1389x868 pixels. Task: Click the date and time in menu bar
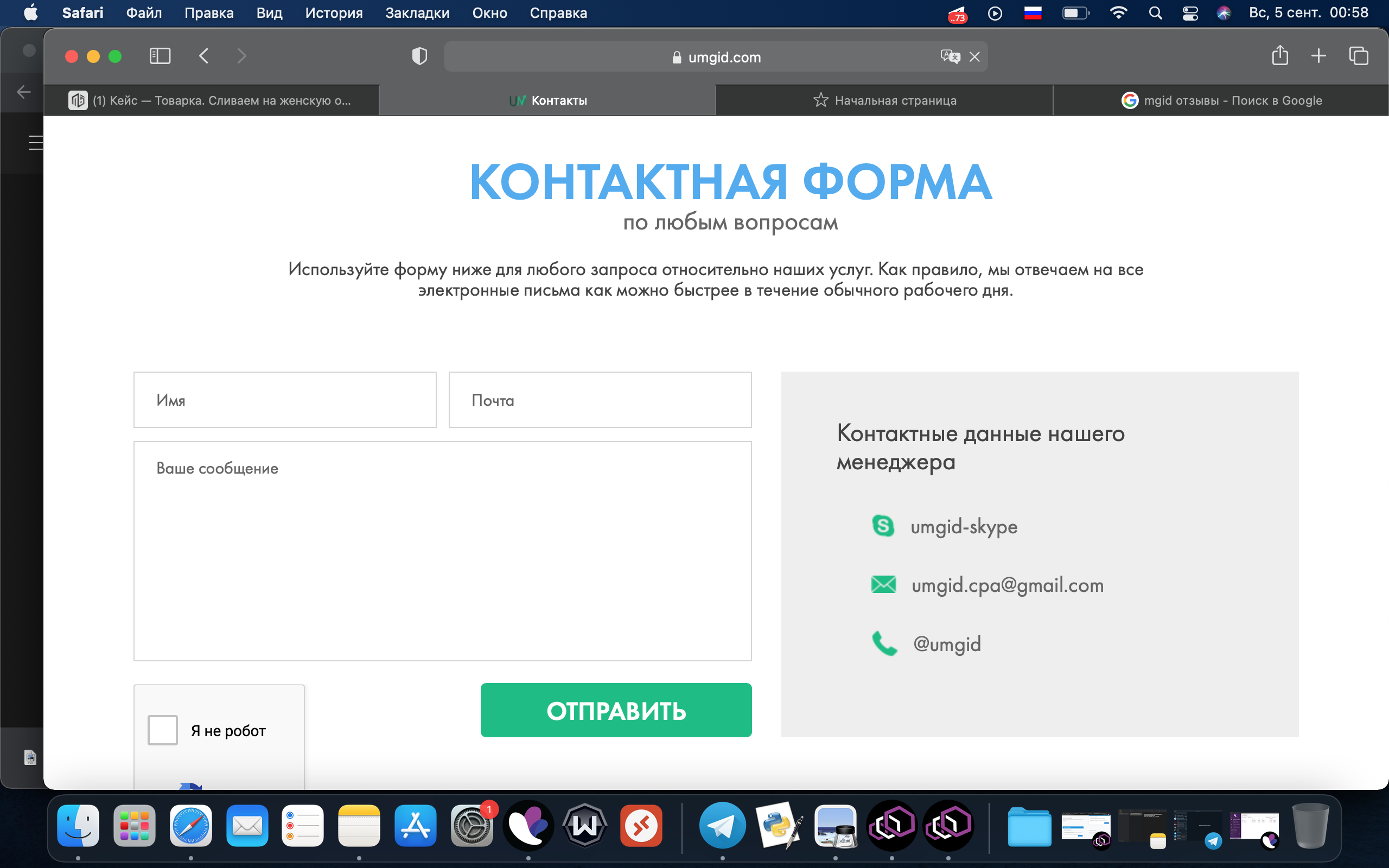click(1309, 12)
